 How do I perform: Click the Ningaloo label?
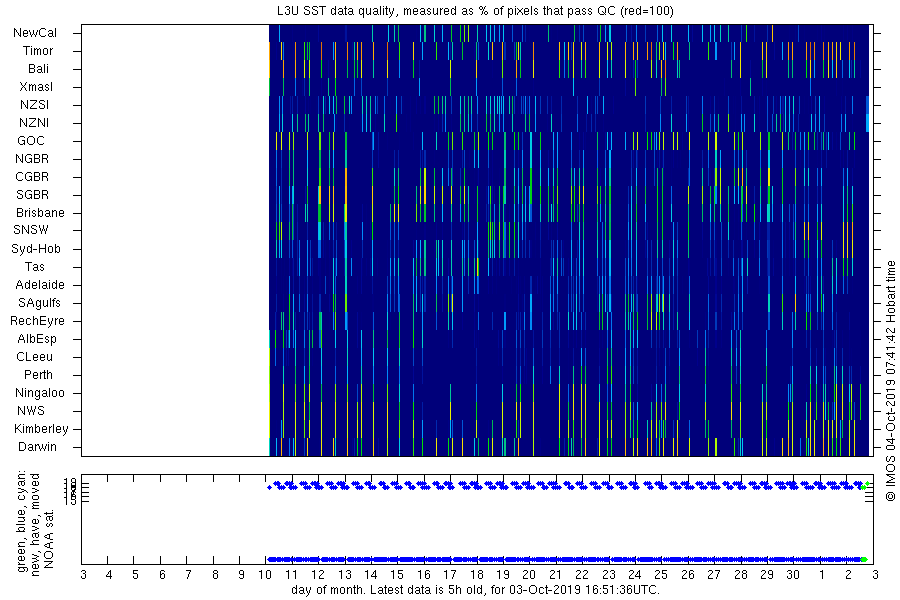tap(40, 393)
